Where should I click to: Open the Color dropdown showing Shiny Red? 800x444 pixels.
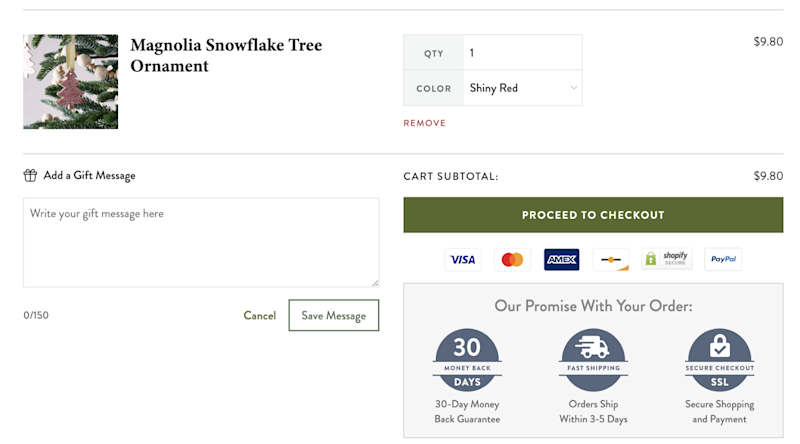(522, 88)
